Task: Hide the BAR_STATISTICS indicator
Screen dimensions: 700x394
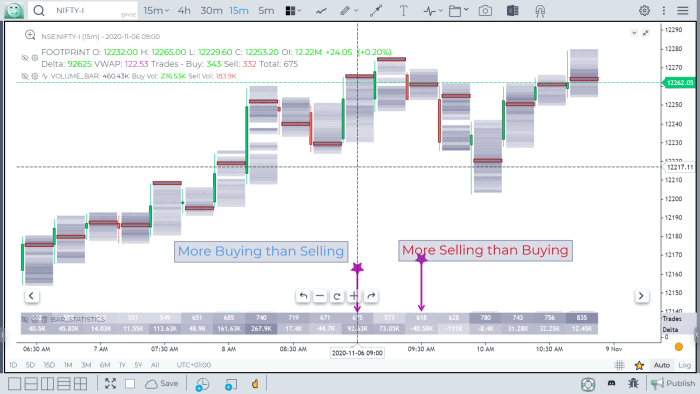Action: point(25,319)
